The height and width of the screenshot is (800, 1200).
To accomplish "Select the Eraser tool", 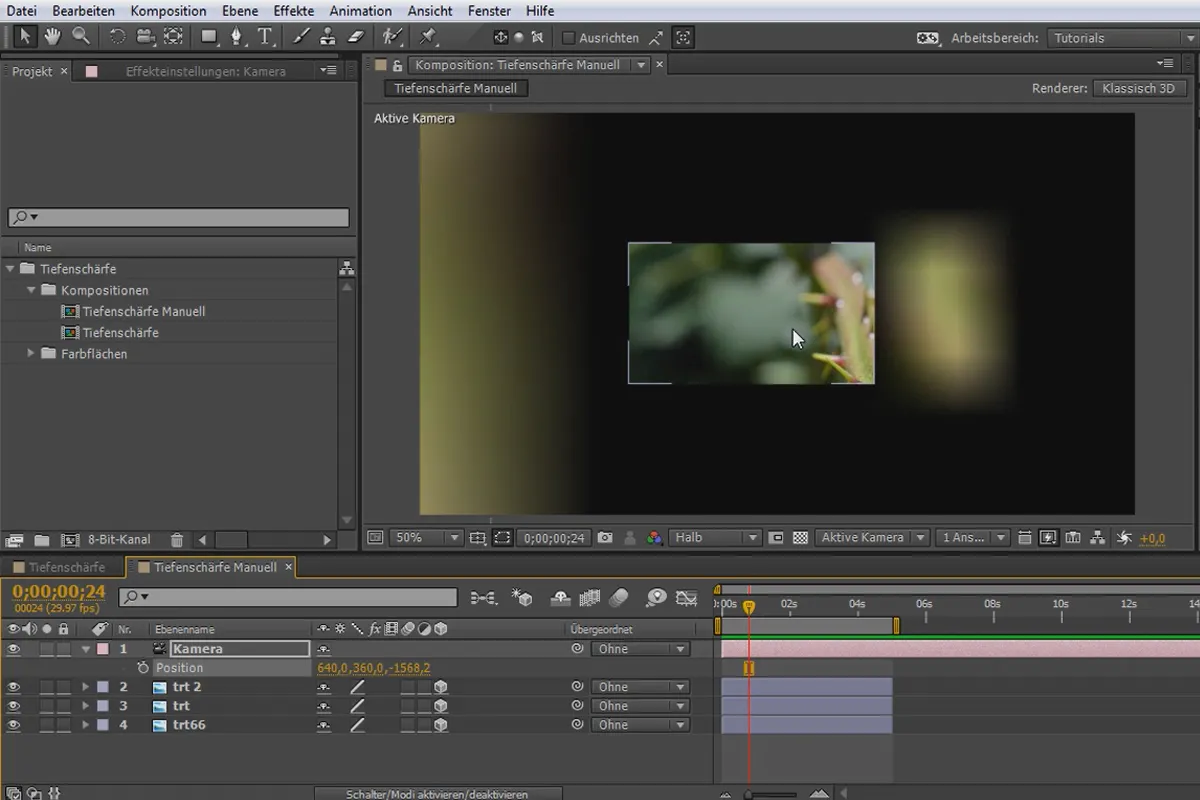I will 357,37.
